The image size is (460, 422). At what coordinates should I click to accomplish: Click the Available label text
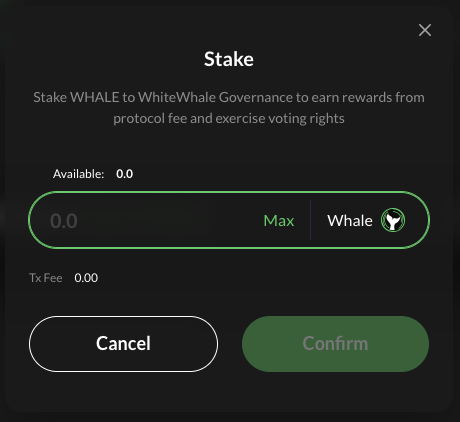[78, 174]
